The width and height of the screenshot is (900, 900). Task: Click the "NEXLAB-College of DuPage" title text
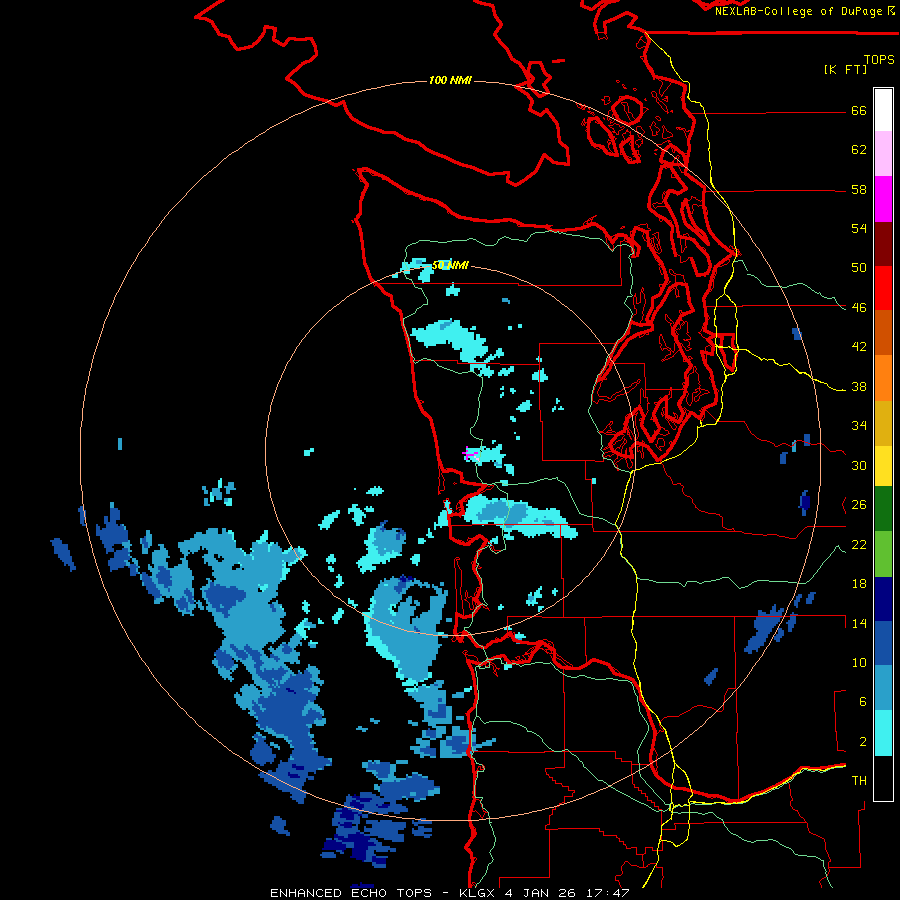point(800,11)
